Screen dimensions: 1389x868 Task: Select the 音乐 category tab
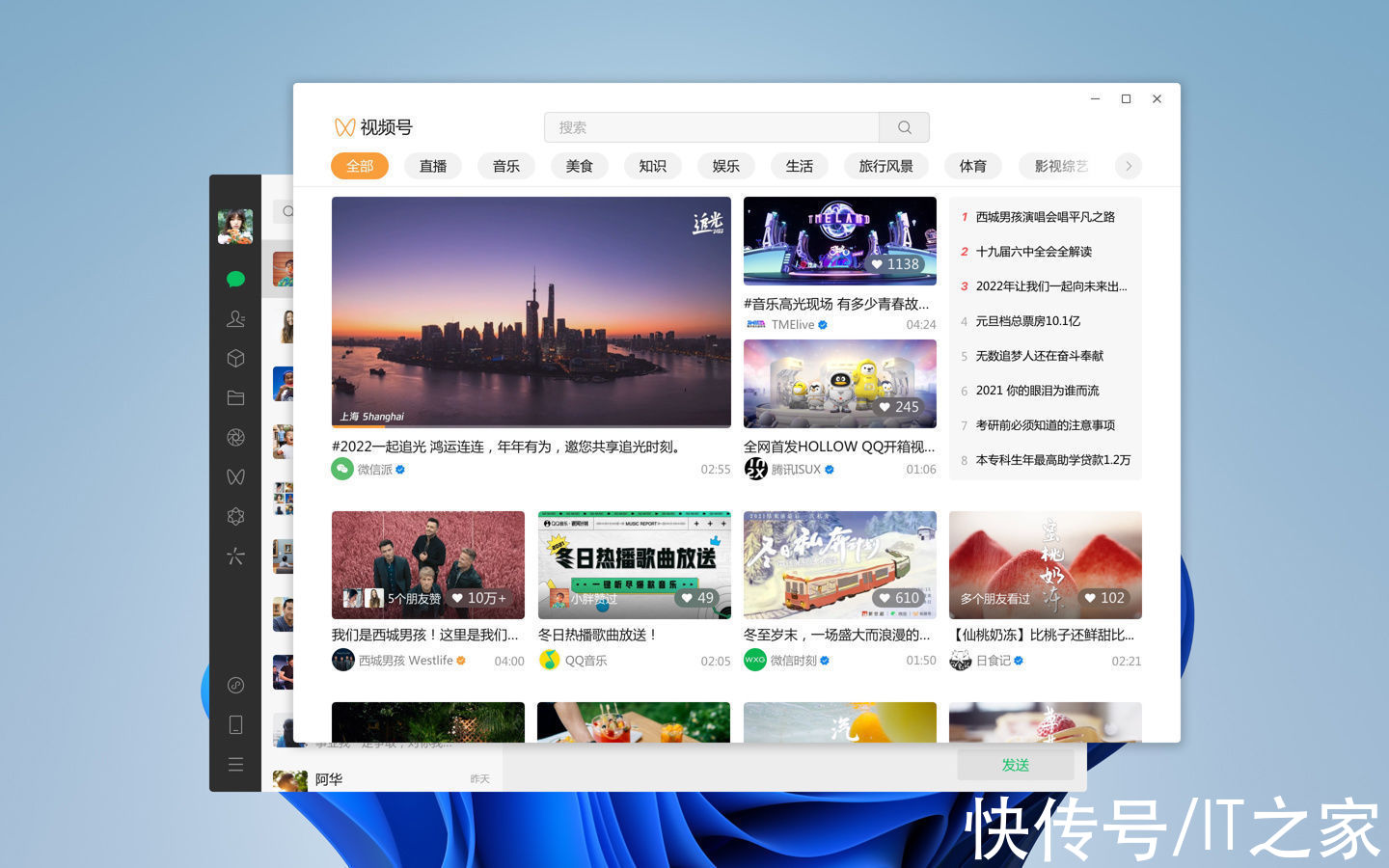(506, 166)
